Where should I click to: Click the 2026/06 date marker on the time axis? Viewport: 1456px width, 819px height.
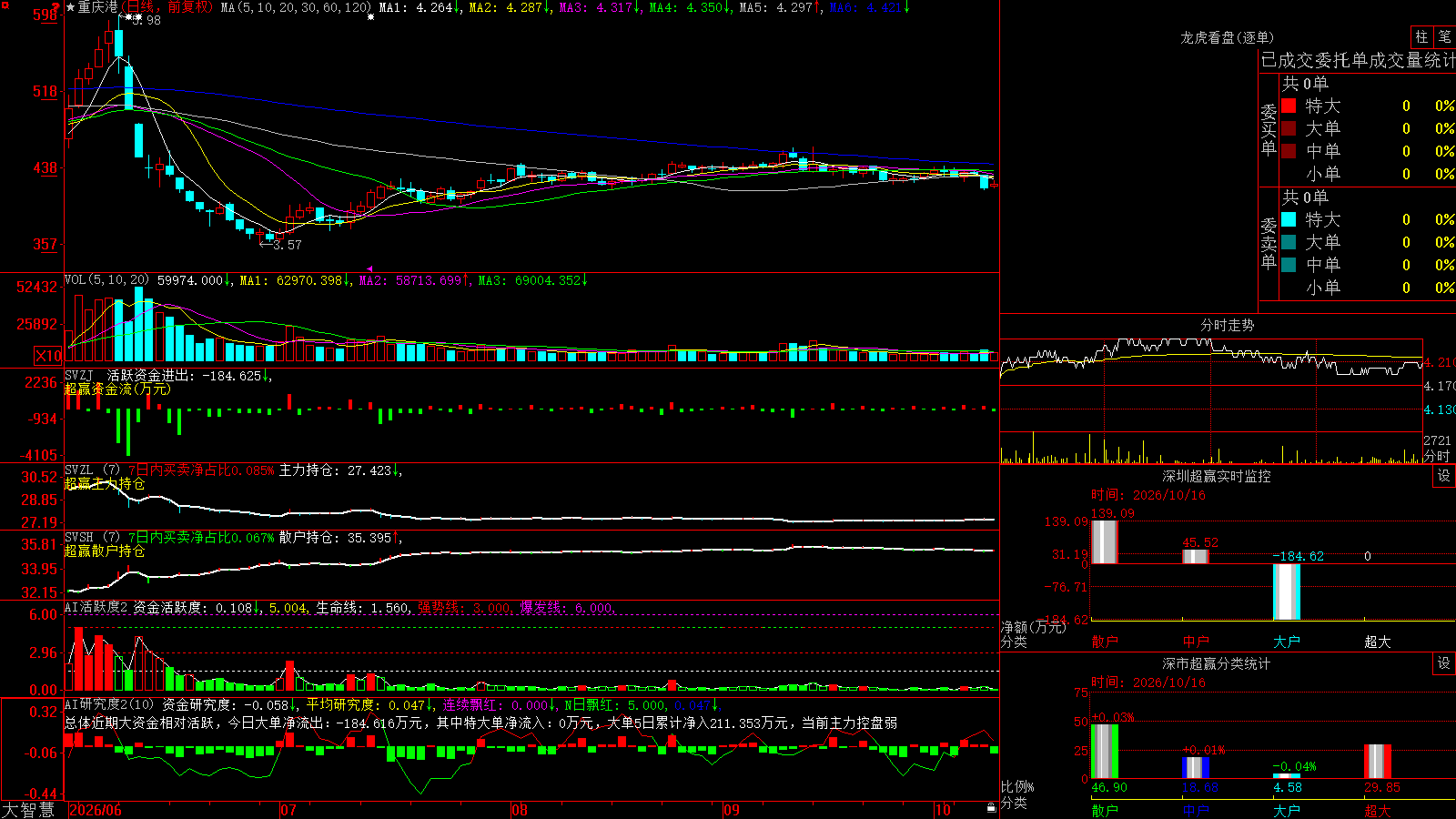click(x=96, y=810)
